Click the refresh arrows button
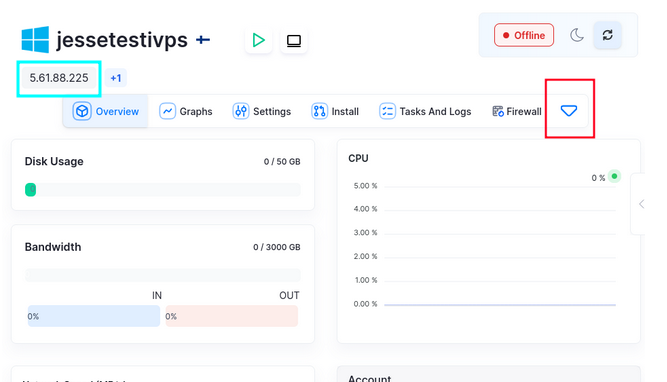The width and height of the screenshot is (667, 382). click(607, 35)
